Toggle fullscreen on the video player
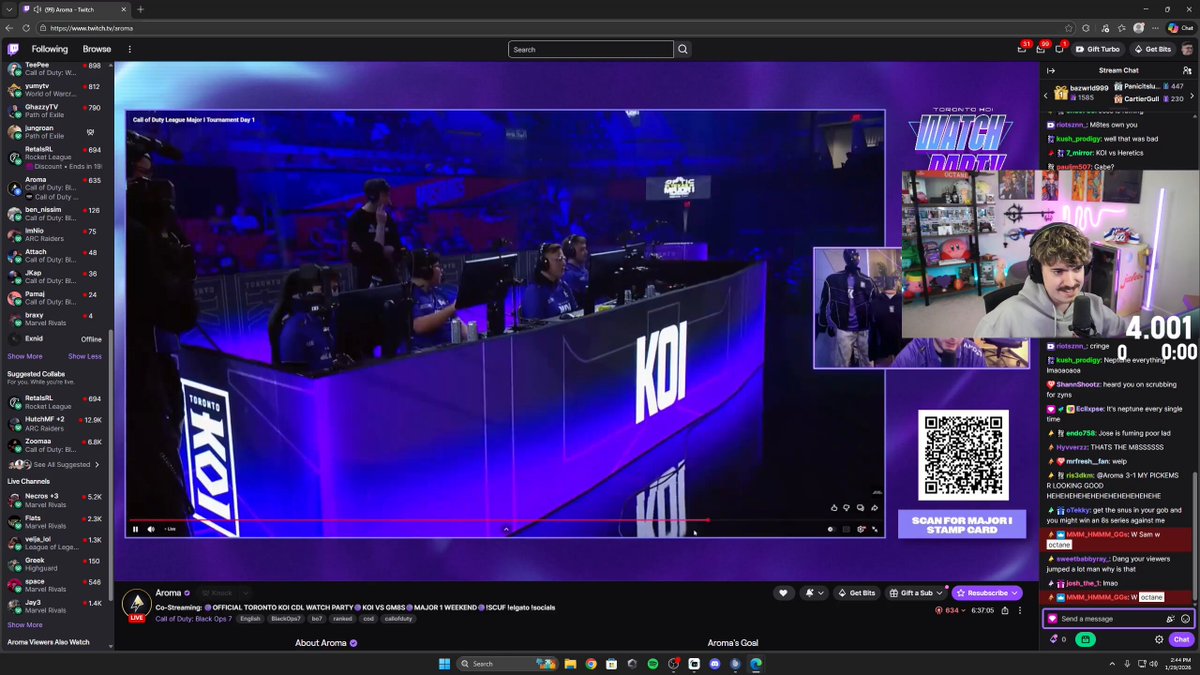This screenshot has height=675, width=1200. [x=875, y=529]
